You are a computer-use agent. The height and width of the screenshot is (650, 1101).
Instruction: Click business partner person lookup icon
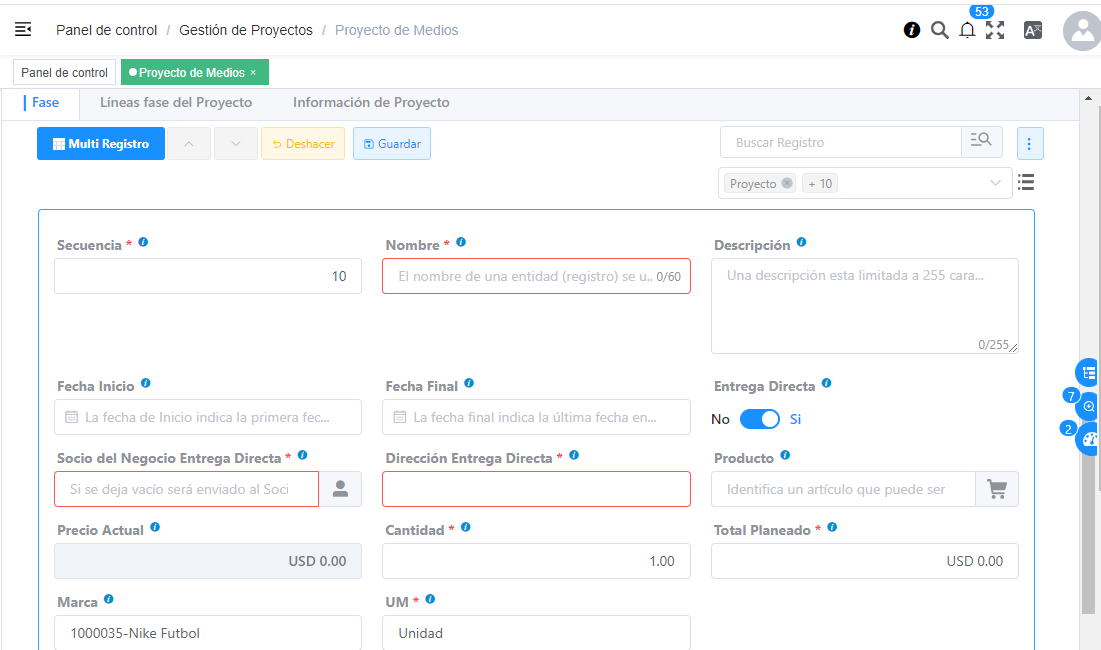point(340,489)
